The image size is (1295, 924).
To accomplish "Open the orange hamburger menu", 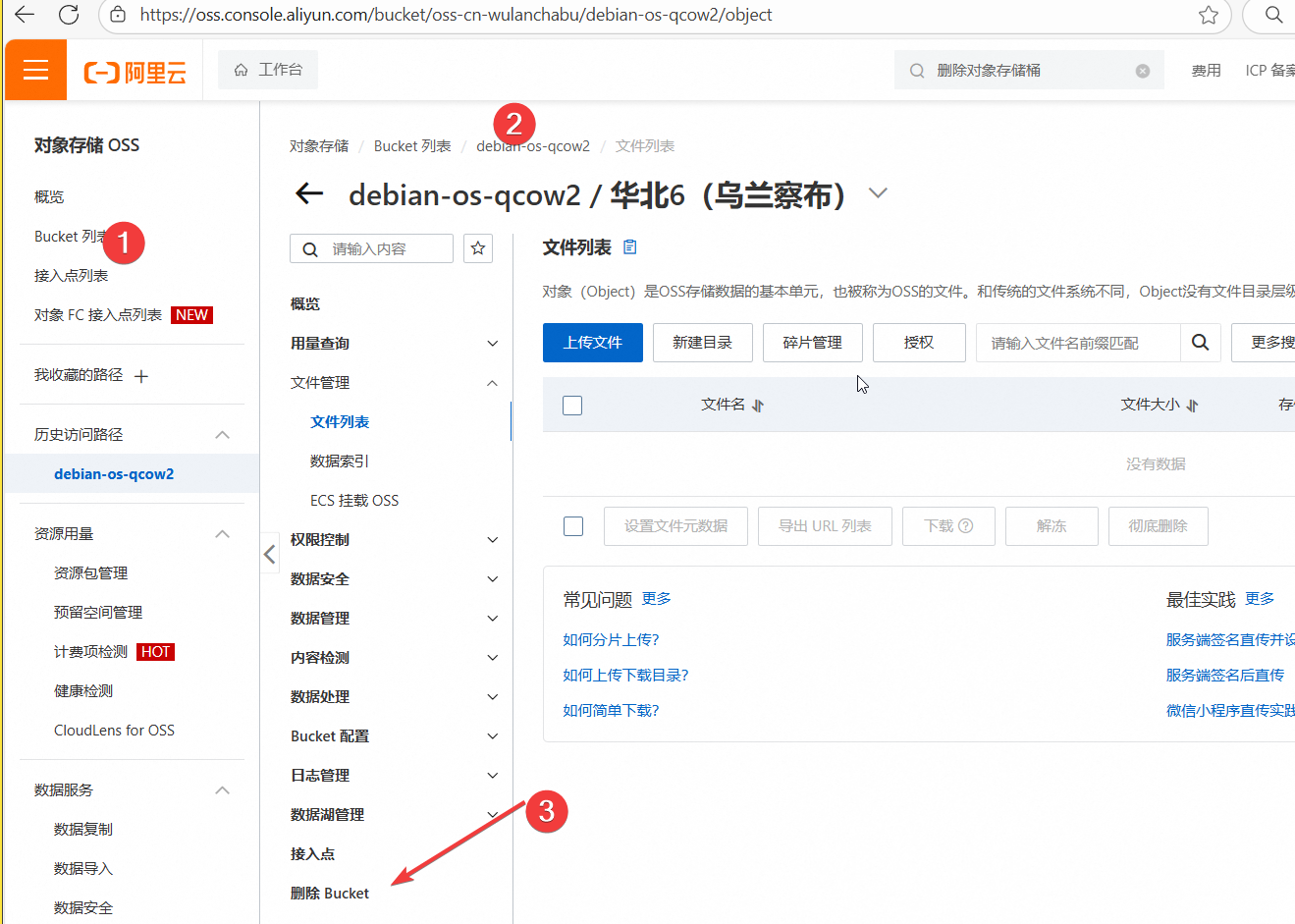I will point(35,70).
